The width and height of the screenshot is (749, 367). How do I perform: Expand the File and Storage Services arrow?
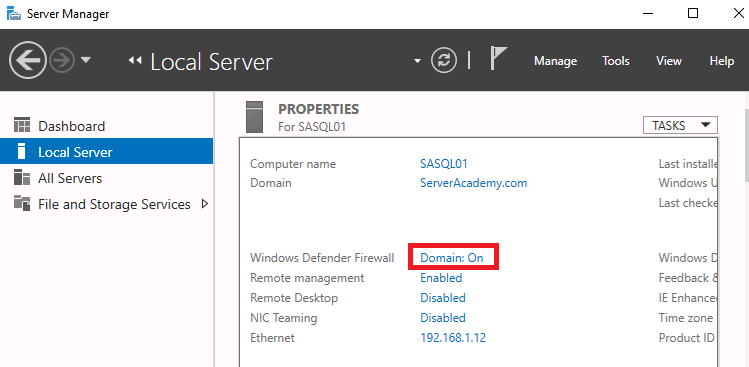[x=205, y=204]
